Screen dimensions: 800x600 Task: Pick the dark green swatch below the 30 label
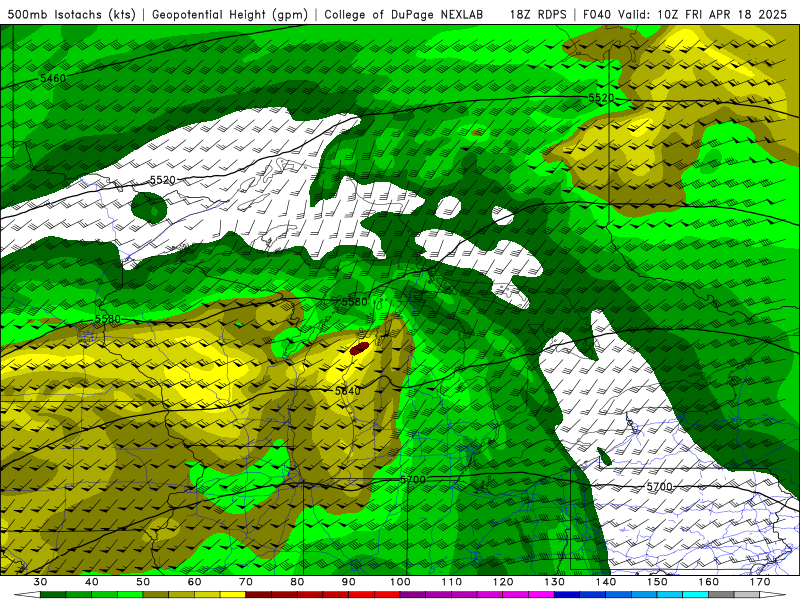tap(53, 595)
